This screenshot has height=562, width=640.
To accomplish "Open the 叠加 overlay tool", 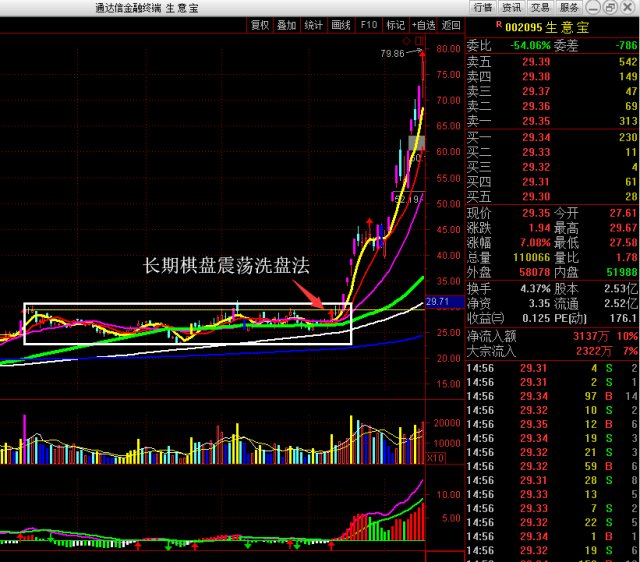I will click(287, 25).
